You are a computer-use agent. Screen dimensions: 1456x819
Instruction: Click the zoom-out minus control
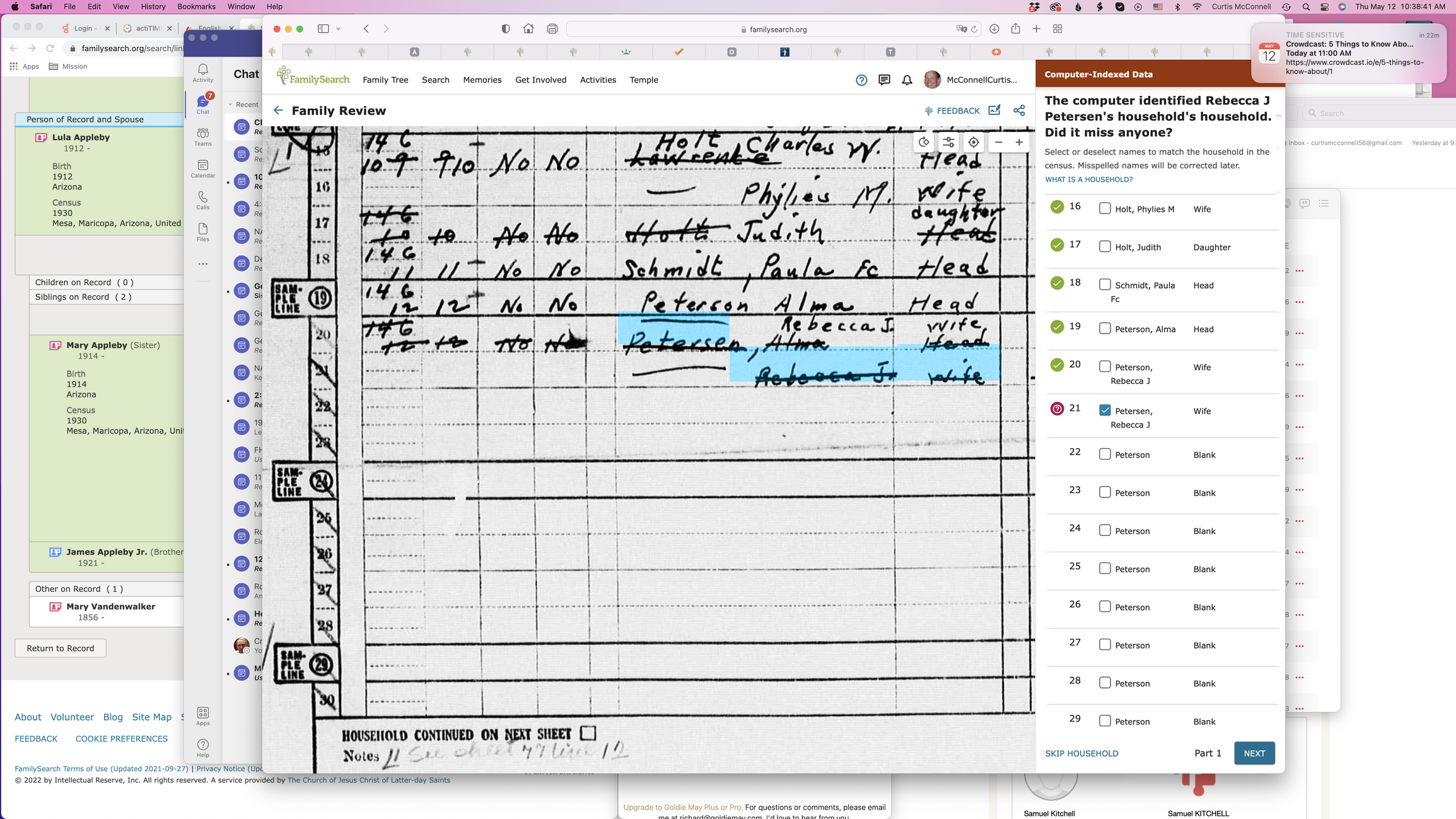click(998, 142)
